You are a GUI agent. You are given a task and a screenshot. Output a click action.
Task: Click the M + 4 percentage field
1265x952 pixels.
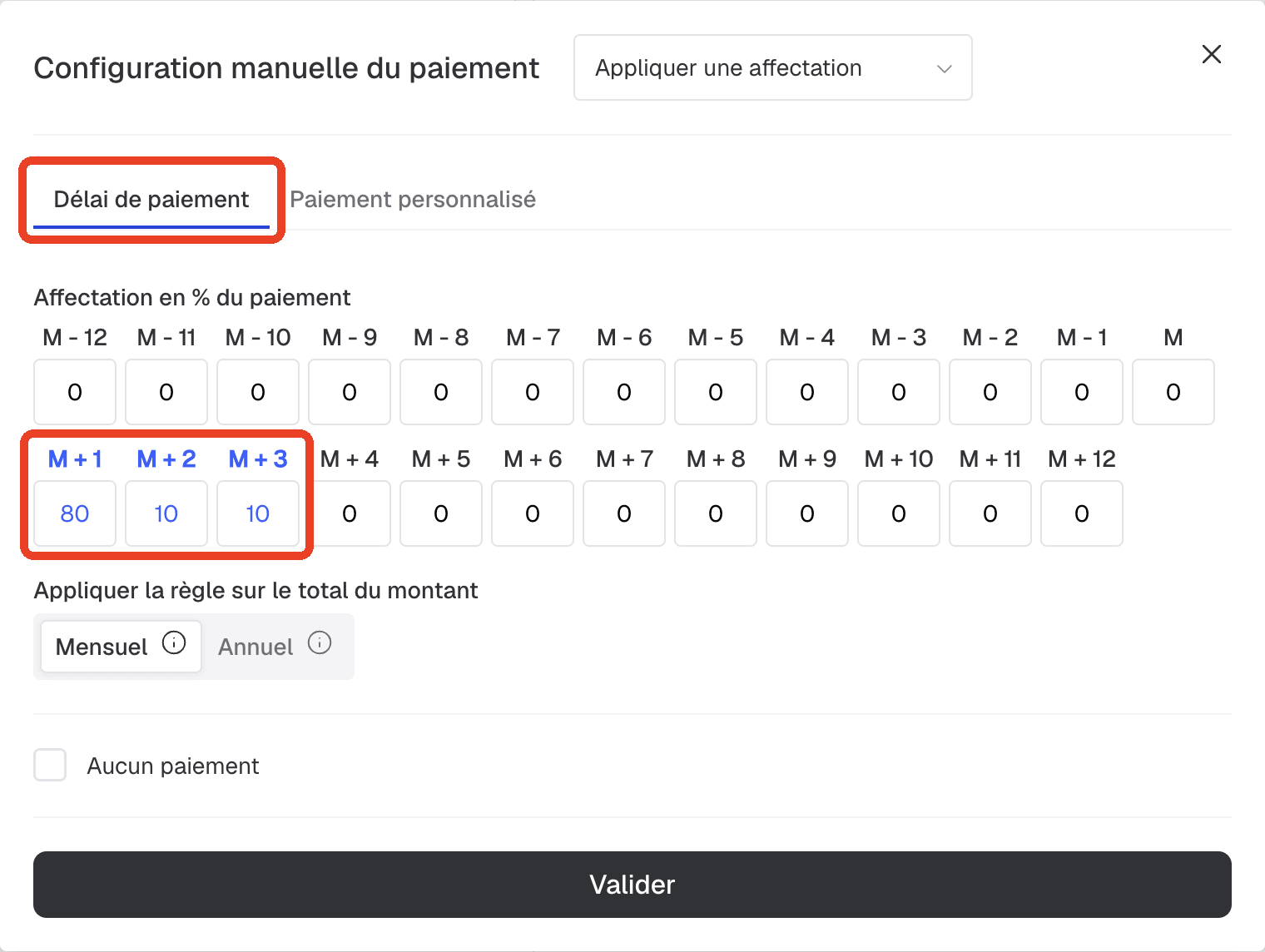[350, 513]
